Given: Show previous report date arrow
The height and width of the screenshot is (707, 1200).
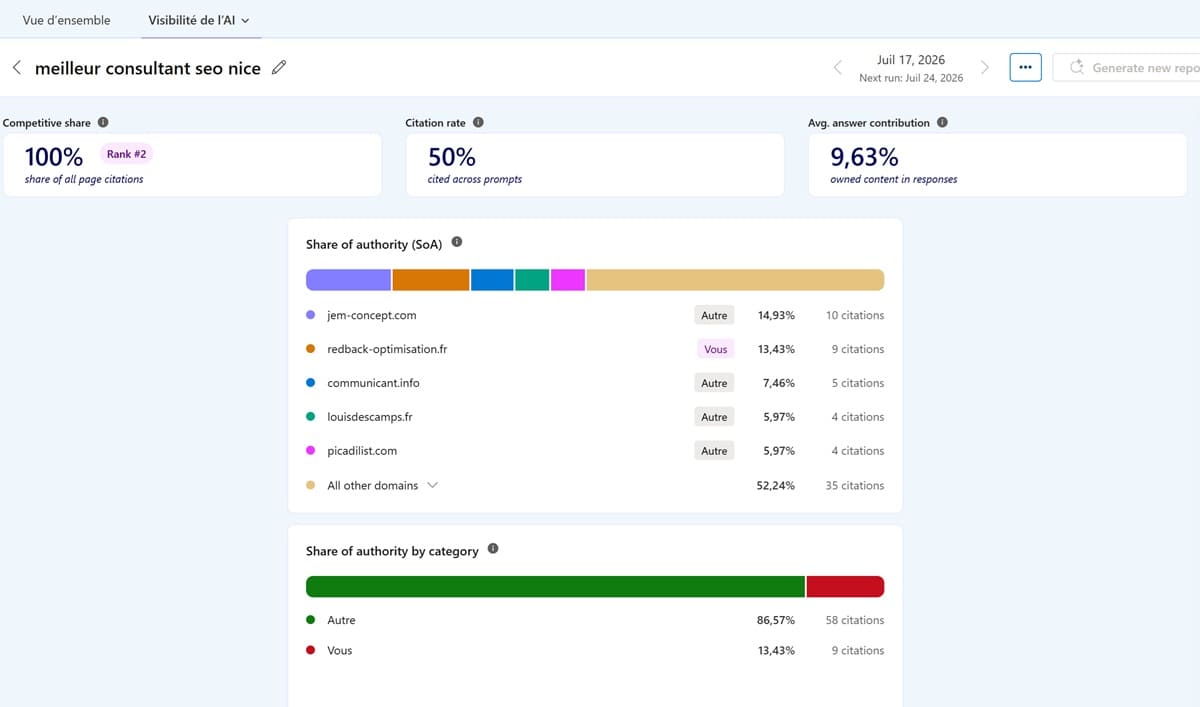Looking at the screenshot, I should click(x=838, y=68).
